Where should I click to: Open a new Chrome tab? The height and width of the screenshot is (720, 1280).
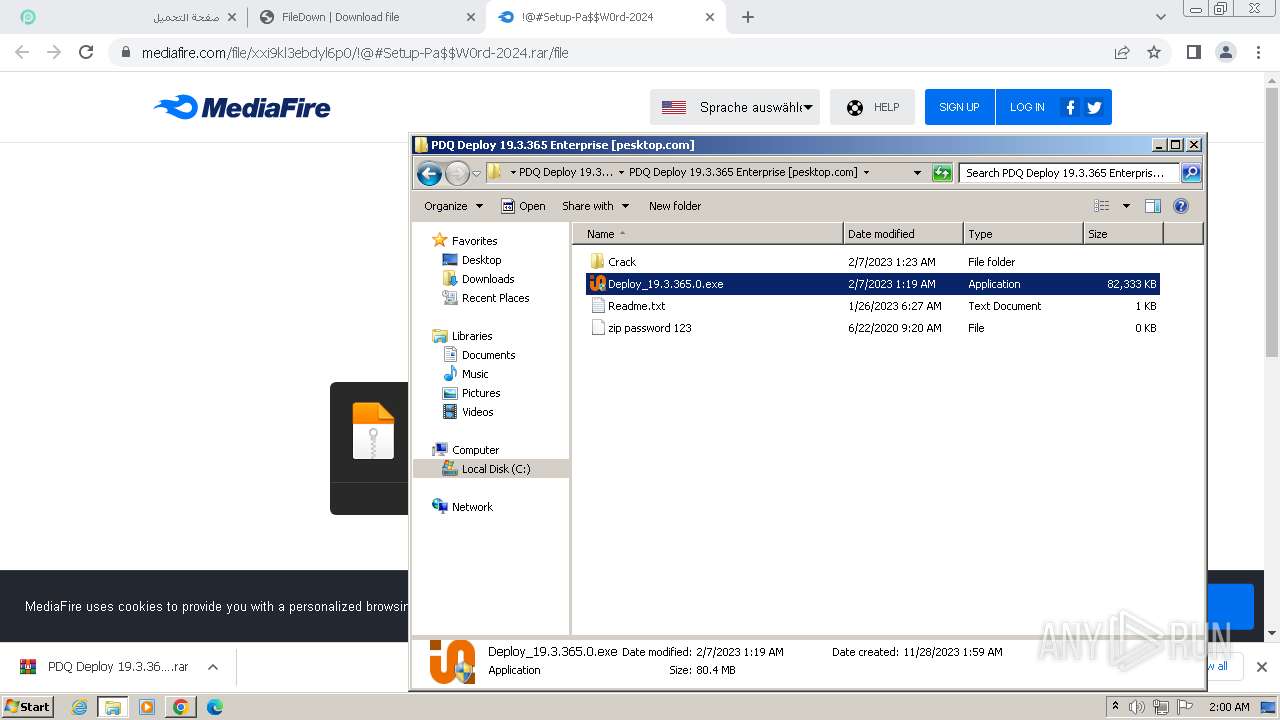748,17
